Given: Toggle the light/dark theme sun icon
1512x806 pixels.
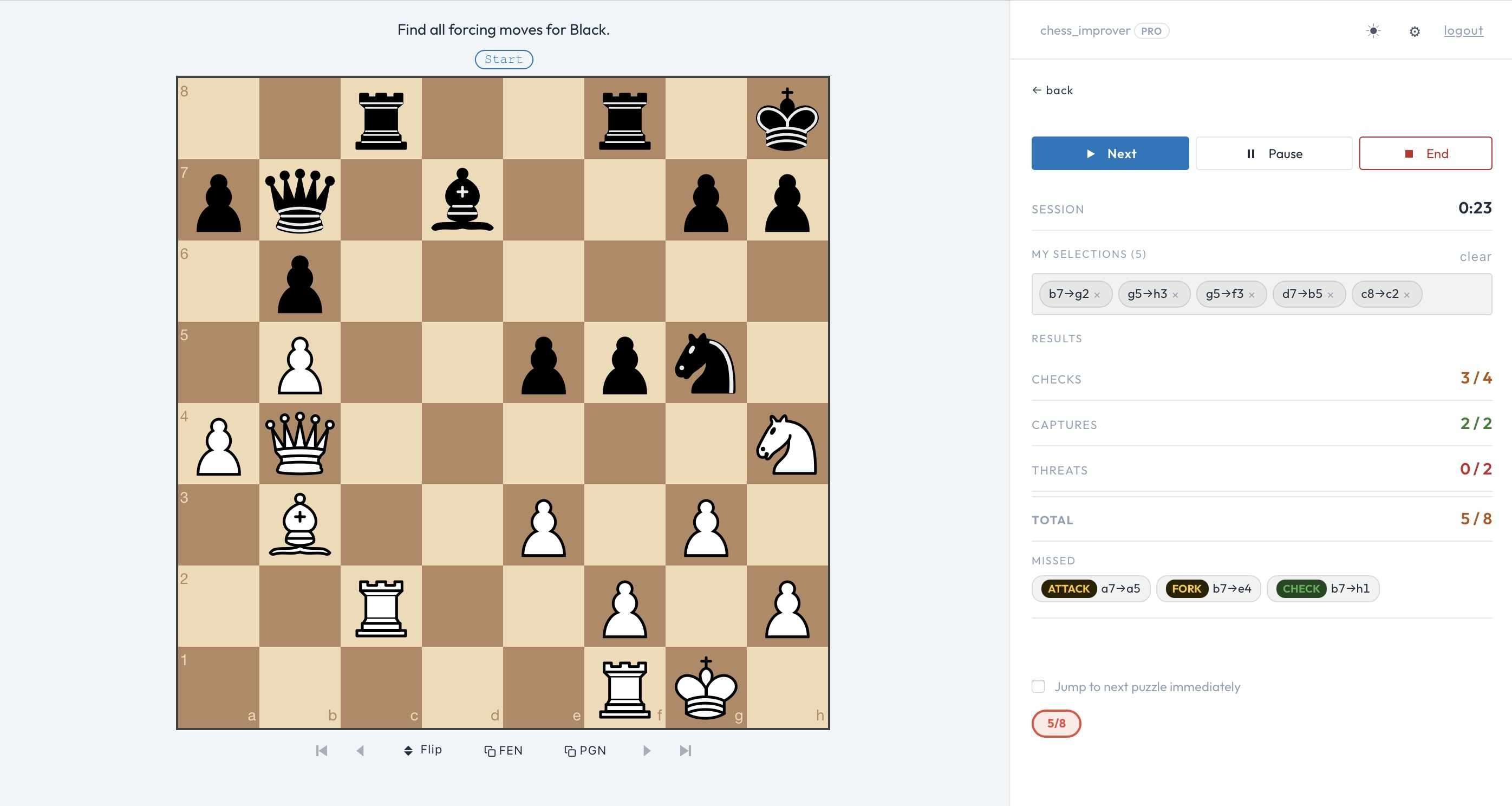Looking at the screenshot, I should pos(1373,31).
